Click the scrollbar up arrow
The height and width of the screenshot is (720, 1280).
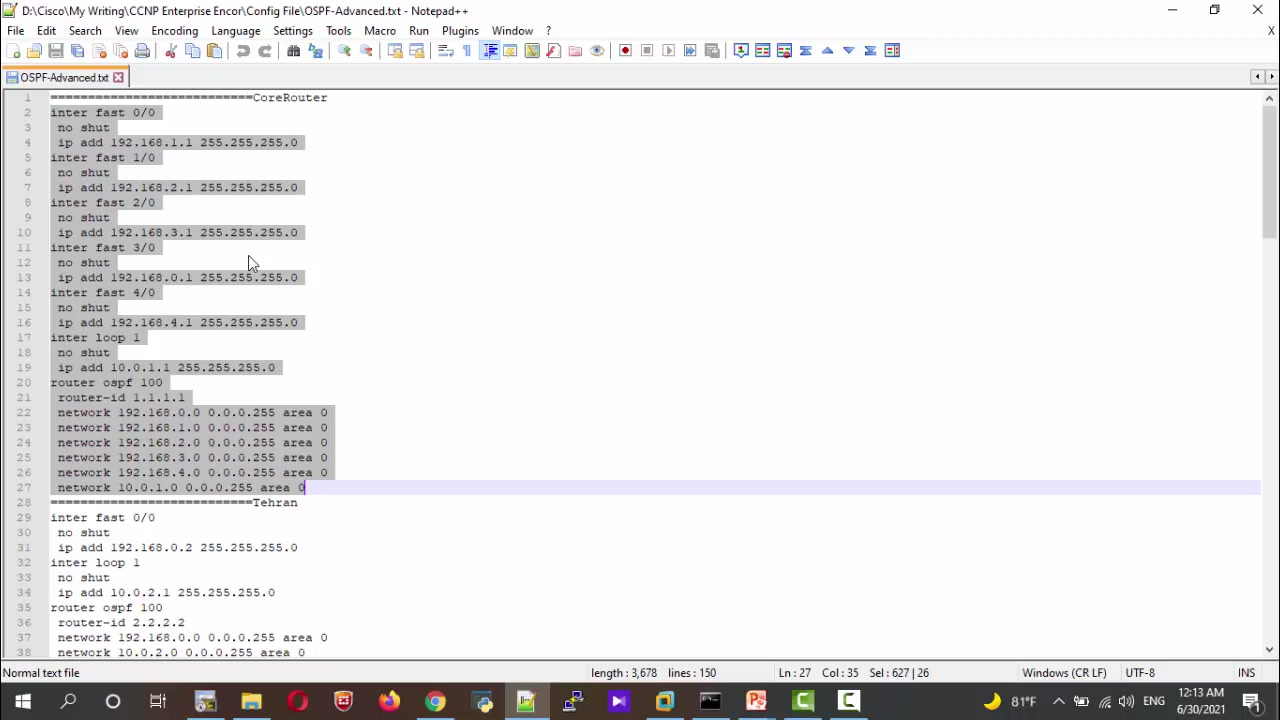coord(1269,98)
